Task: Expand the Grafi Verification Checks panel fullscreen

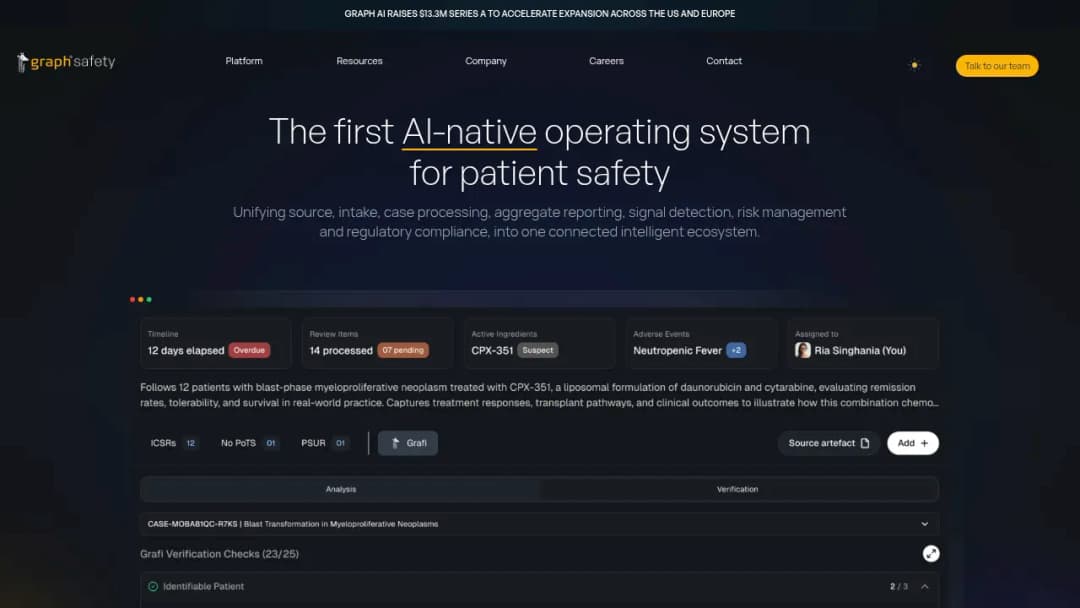Action: tap(931, 554)
